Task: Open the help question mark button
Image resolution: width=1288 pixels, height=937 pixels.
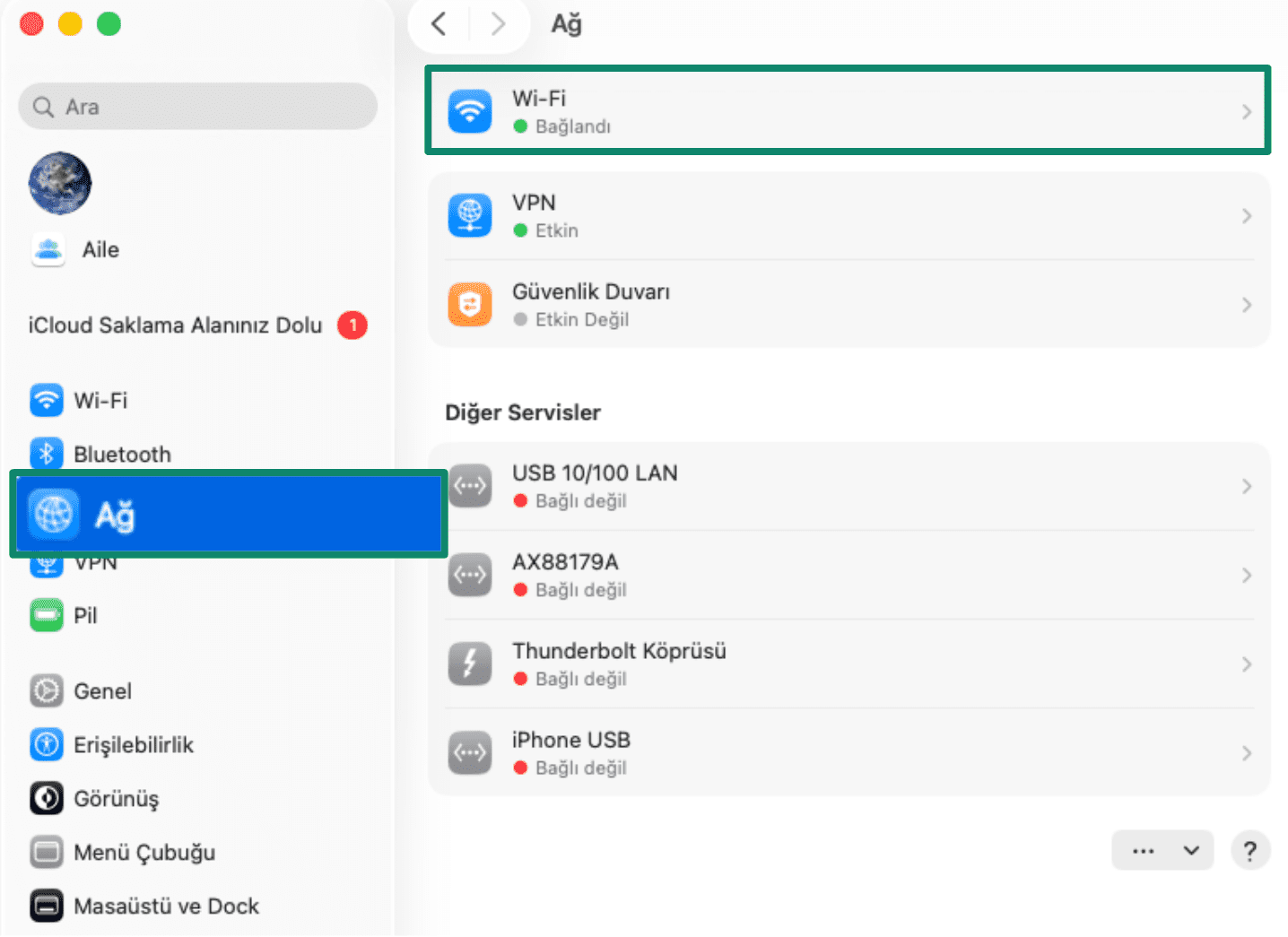Action: 1250,850
